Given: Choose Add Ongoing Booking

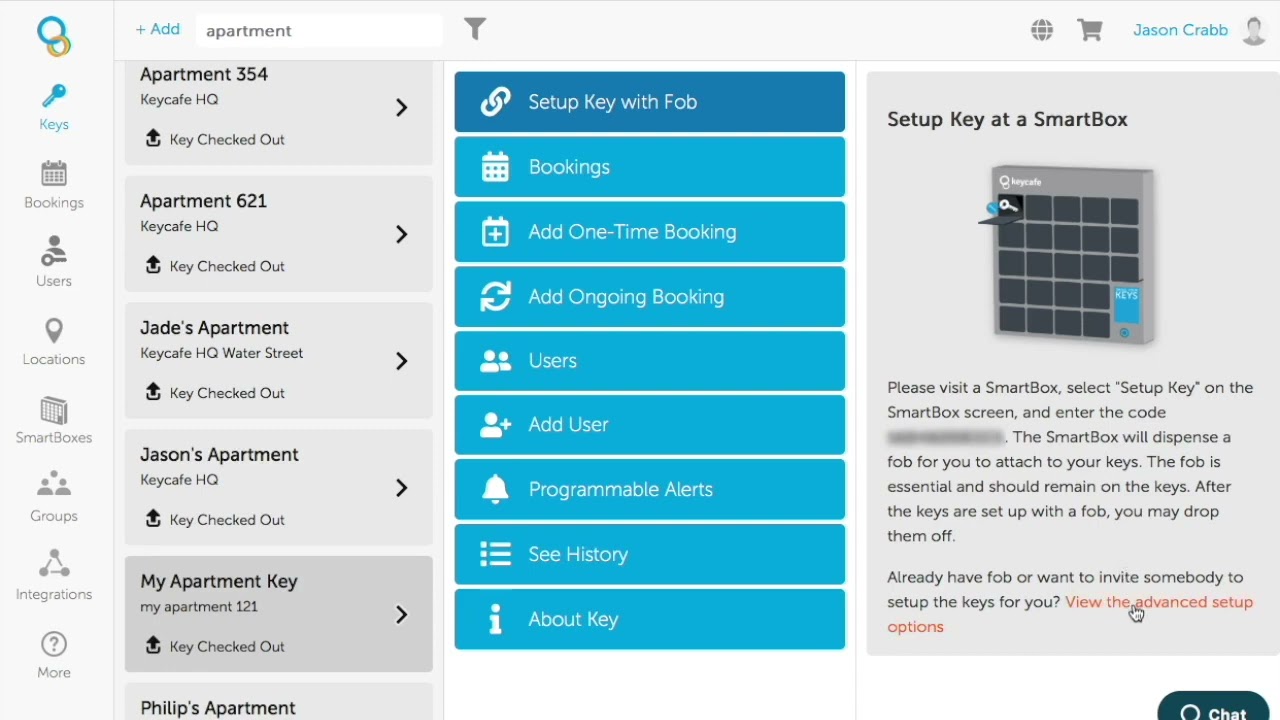Looking at the screenshot, I should click(650, 297).
